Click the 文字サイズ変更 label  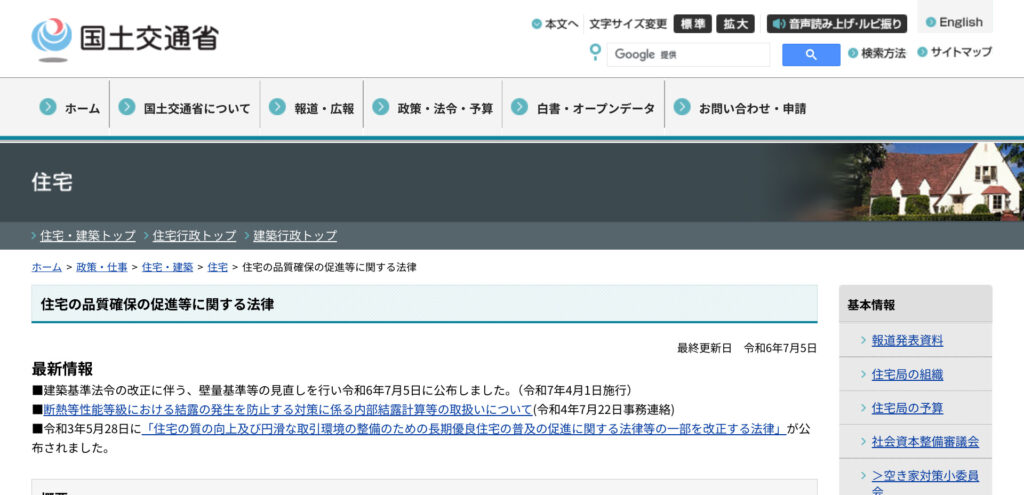tap(628, 24)
